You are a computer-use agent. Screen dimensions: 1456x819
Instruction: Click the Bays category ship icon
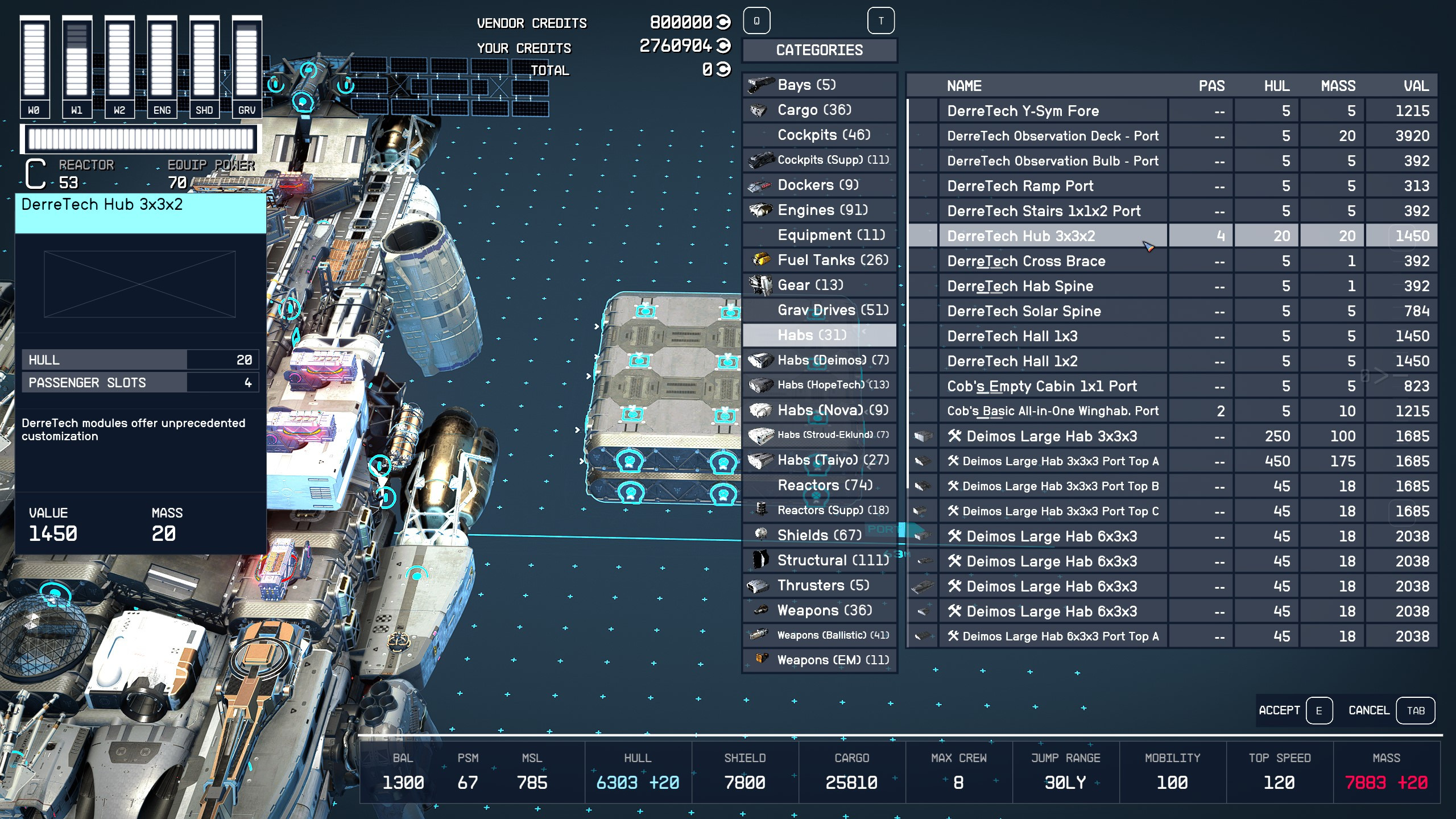click(x=760, y=85)
